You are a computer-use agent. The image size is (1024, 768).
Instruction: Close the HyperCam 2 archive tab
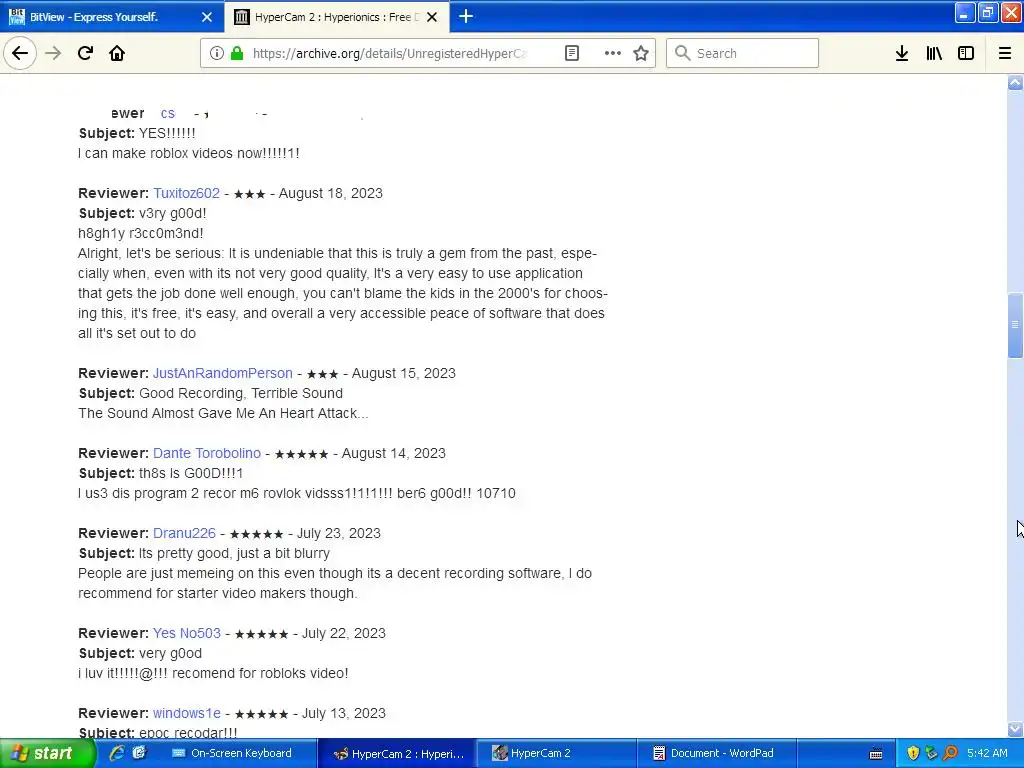click(432, 17)
